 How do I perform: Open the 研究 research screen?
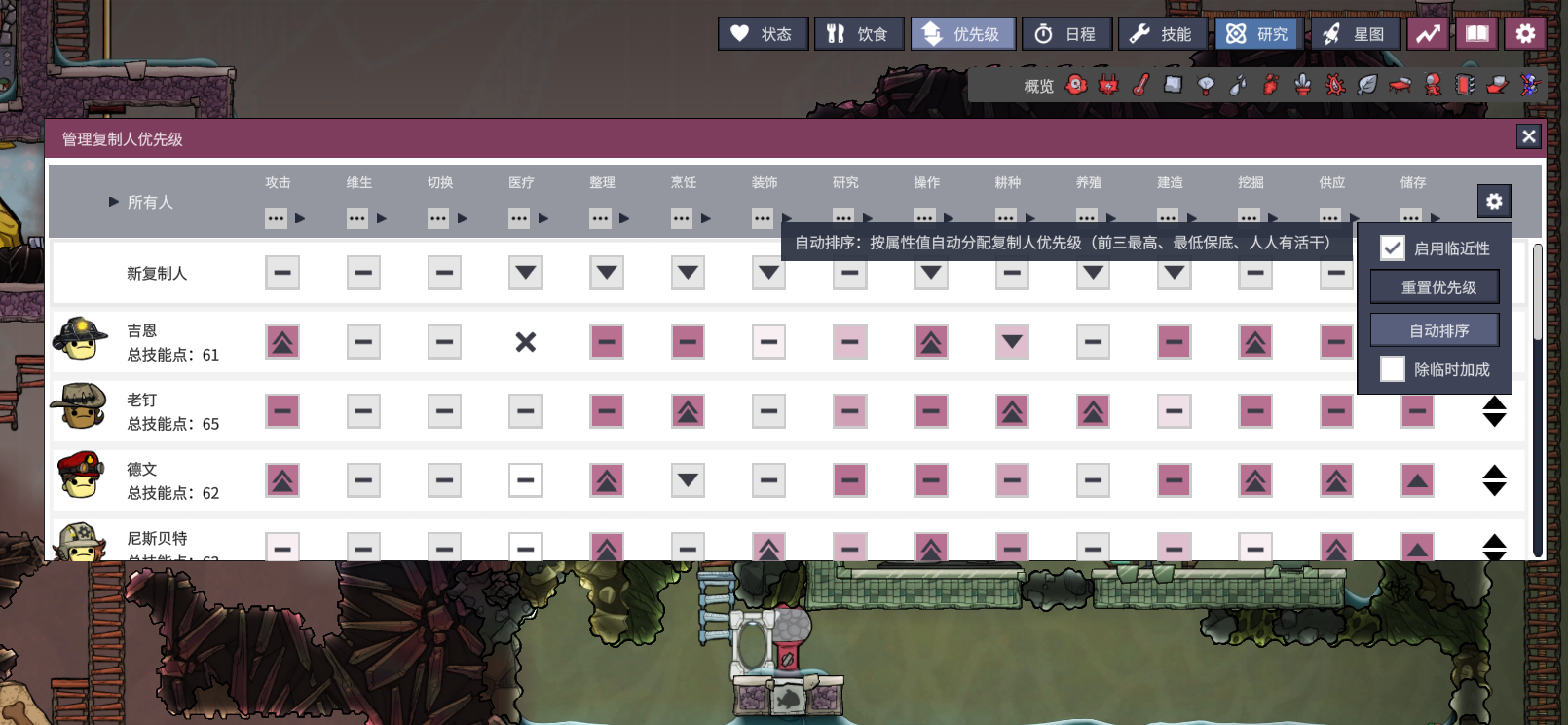point(1258,34)
